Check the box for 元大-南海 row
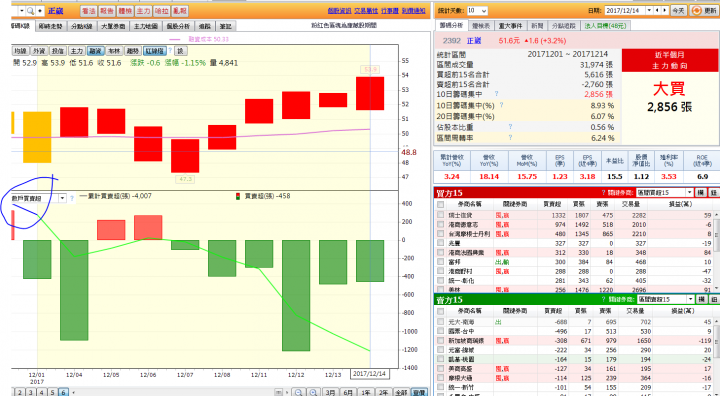Screen dimensions: 720x396 (441, 322)
